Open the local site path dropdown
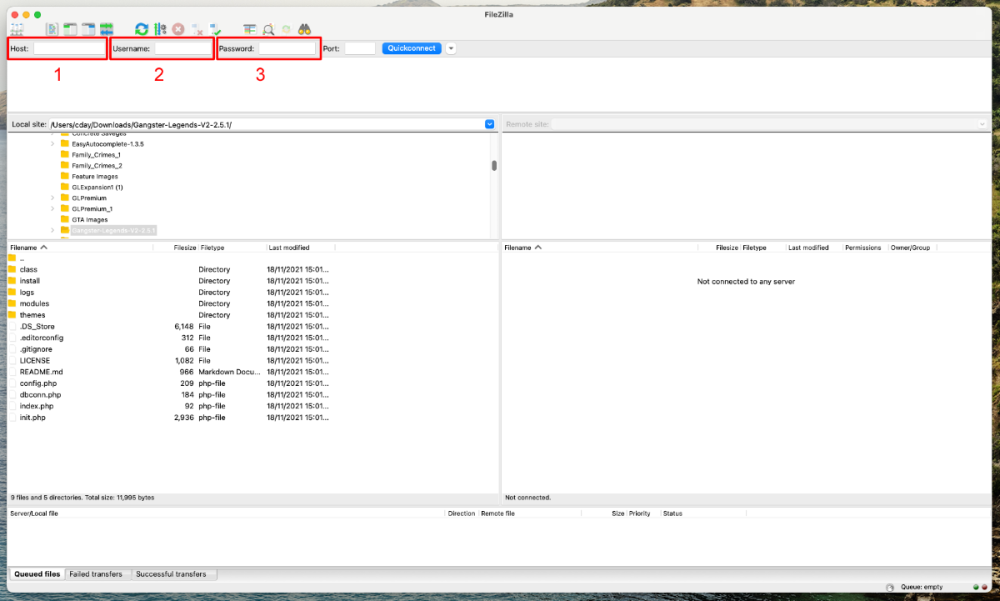Screen dimensions: 1000x601 (x=489, y=123)
